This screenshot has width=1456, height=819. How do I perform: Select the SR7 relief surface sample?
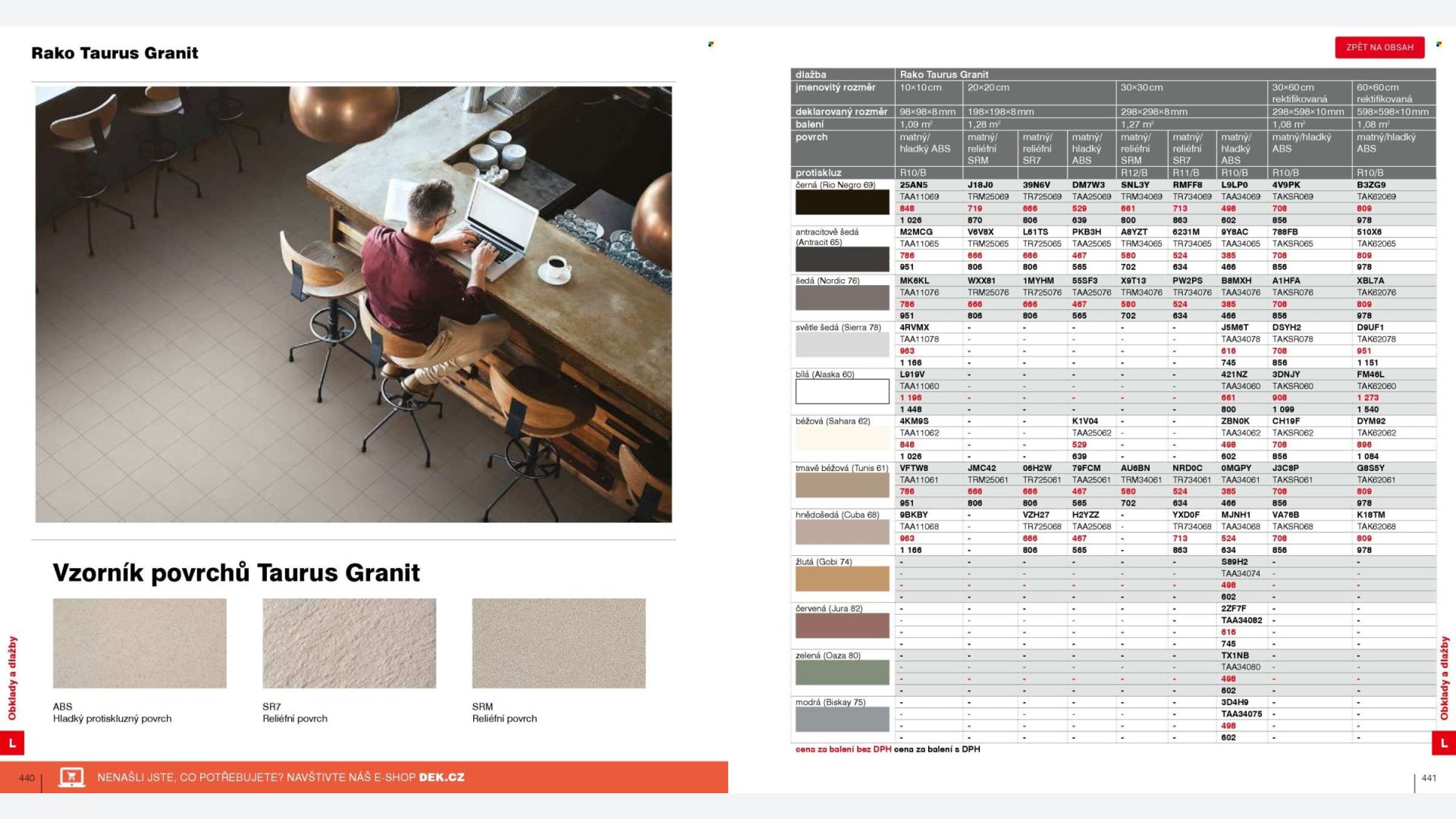tap(349, 643)
